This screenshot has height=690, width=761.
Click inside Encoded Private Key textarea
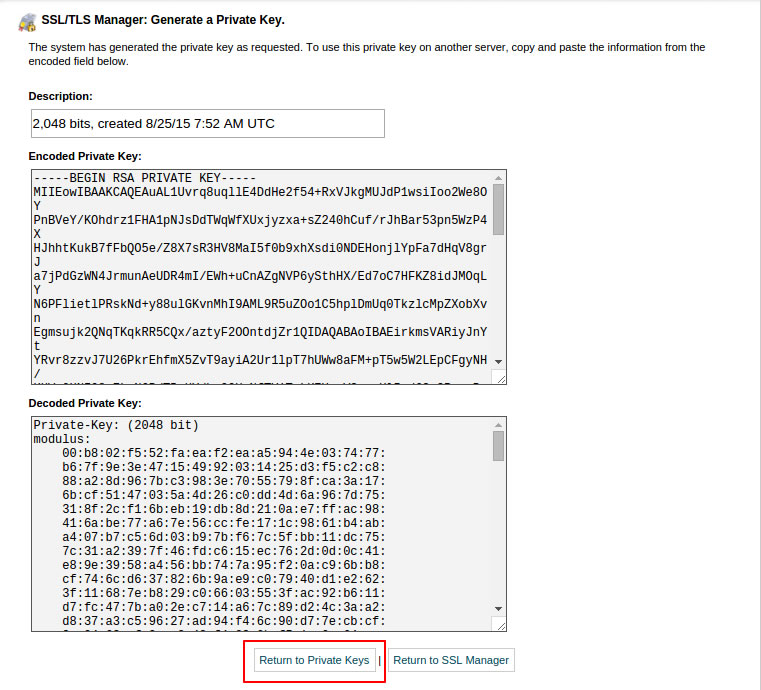[261, 277]
